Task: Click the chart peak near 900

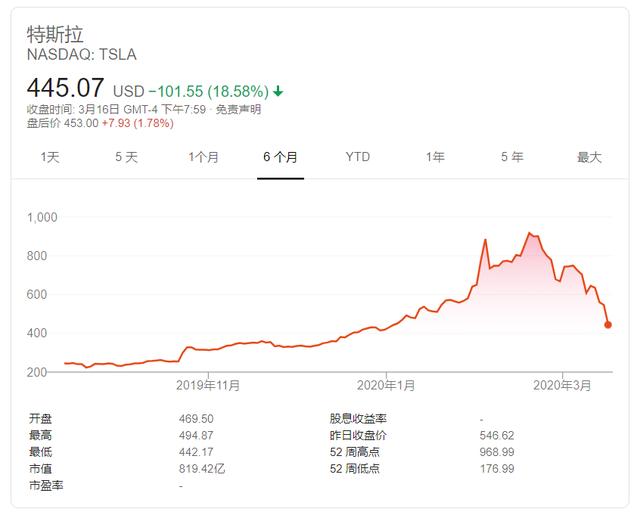Action: tap(529, 233)
